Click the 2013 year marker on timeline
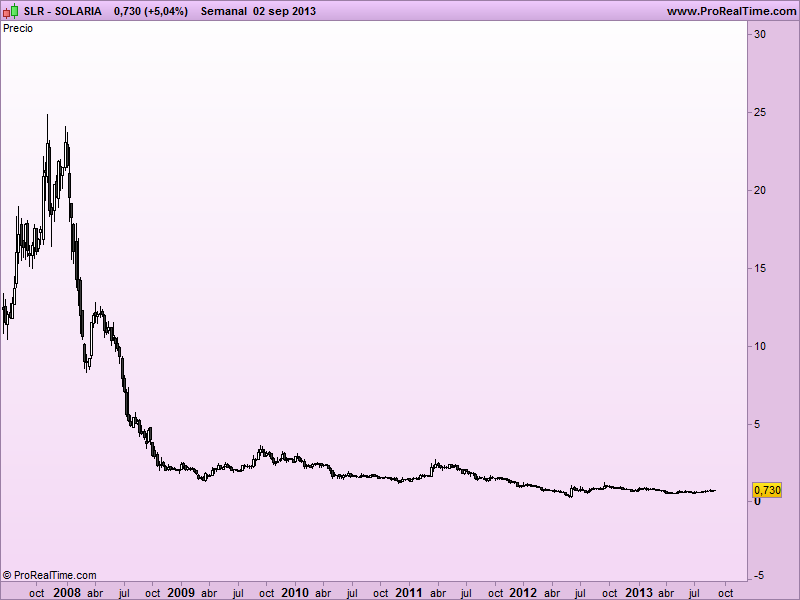 [x=639, y=593]
